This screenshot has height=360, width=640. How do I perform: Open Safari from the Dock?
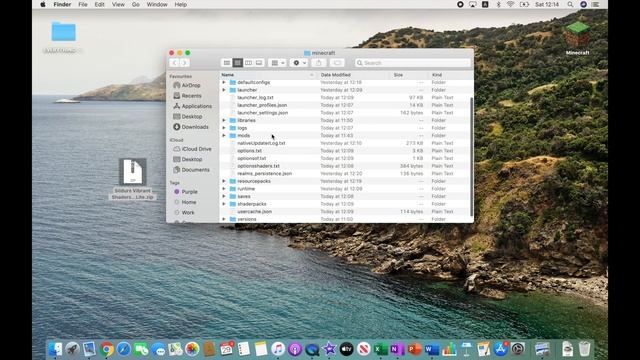coord(124,349)
